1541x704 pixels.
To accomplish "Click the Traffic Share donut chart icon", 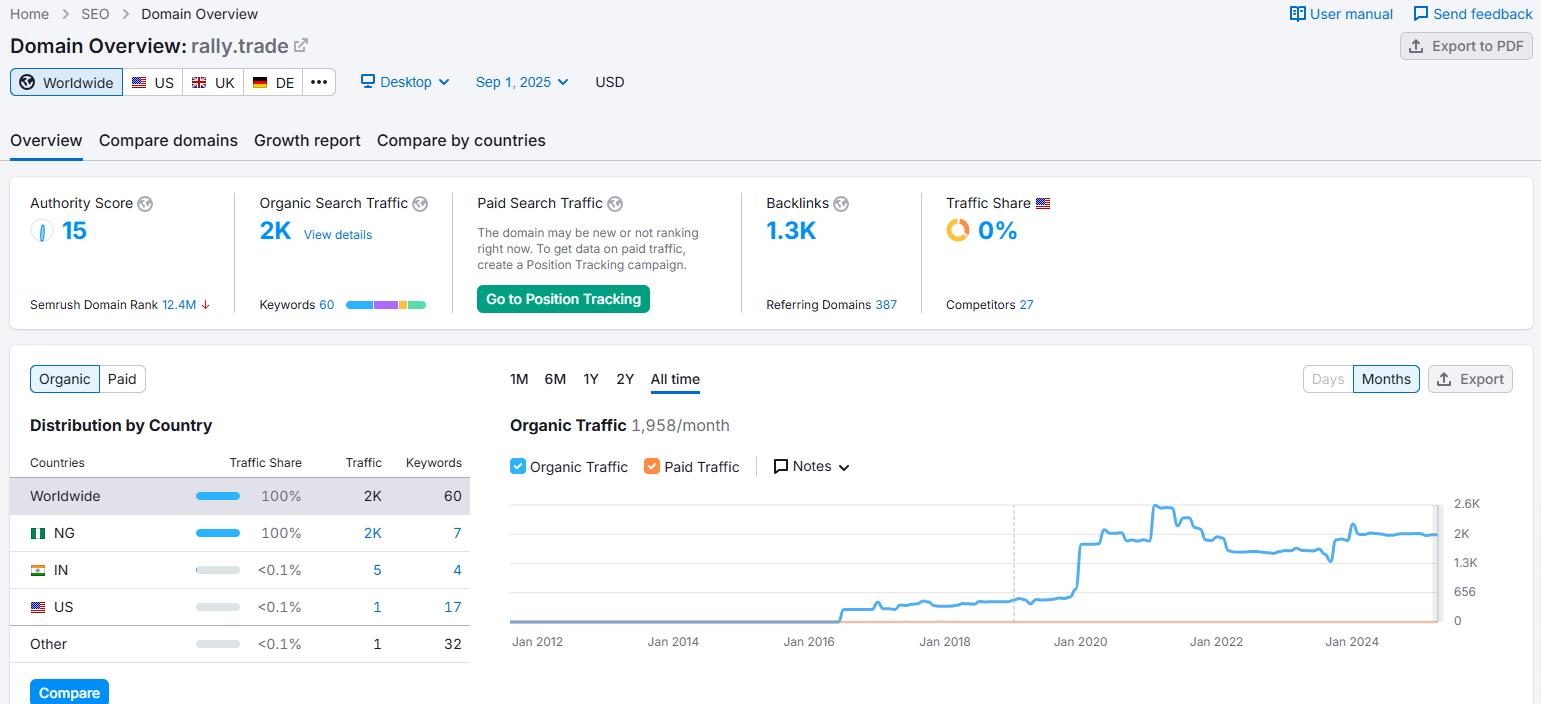I will tap(958, 231).
